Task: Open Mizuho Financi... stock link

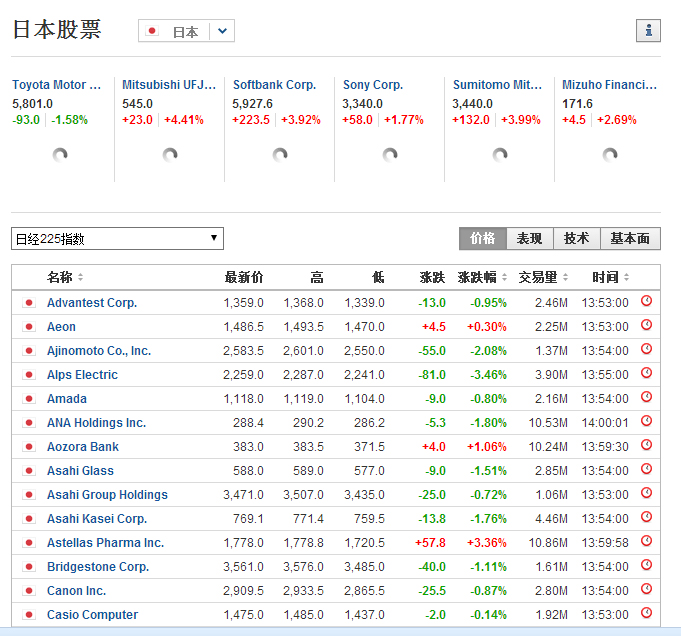Action: coord(609,85)
